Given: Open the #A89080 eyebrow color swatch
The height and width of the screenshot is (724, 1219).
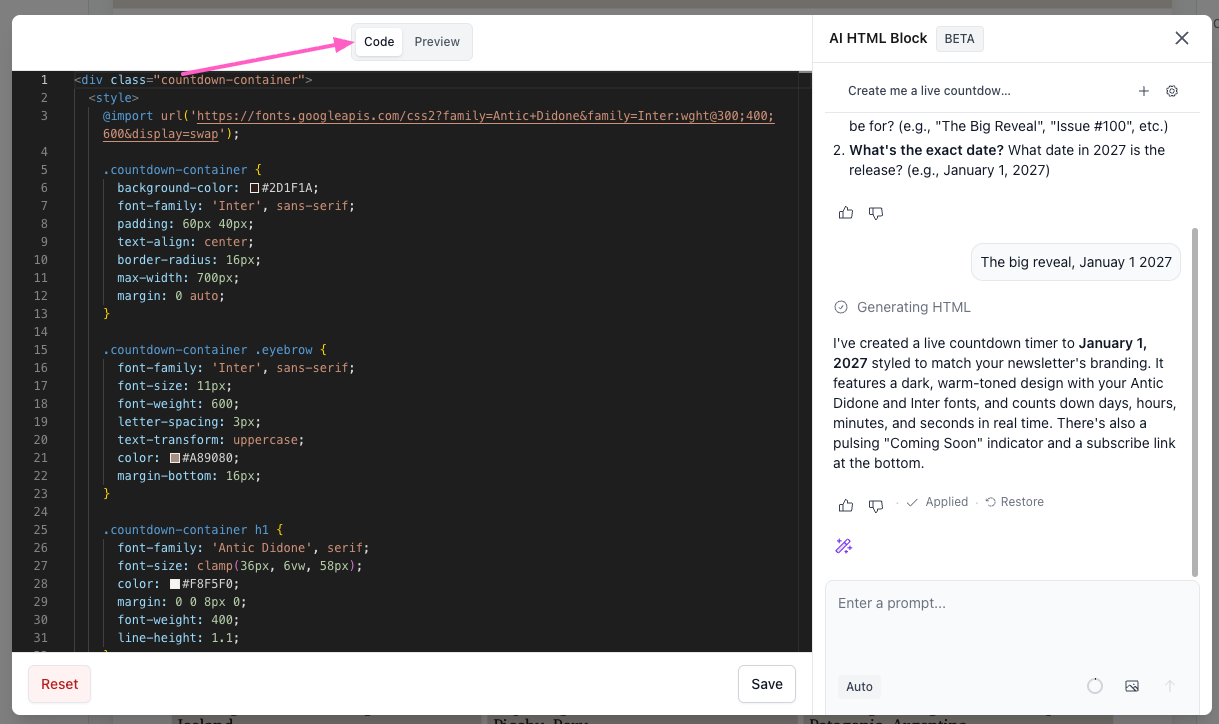Looking at the screenshot, I should coord(175,458).
